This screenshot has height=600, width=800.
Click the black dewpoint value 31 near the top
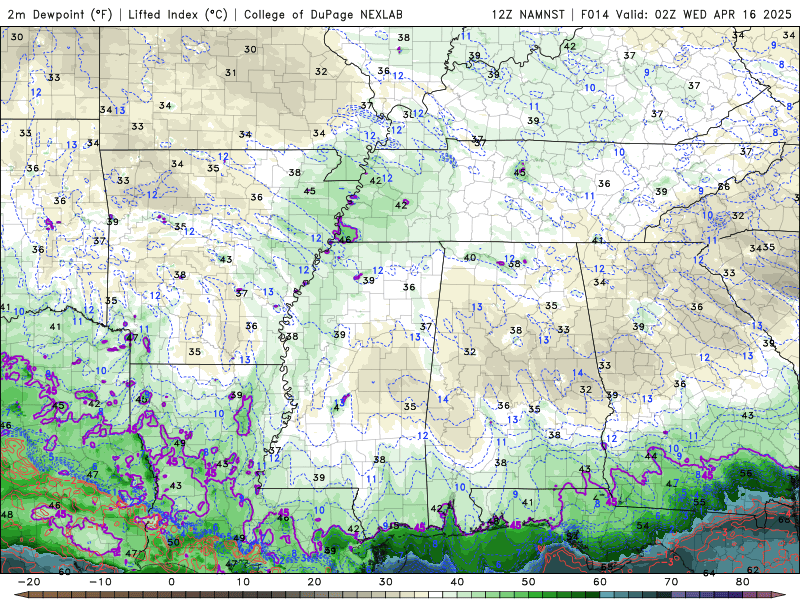231,73
